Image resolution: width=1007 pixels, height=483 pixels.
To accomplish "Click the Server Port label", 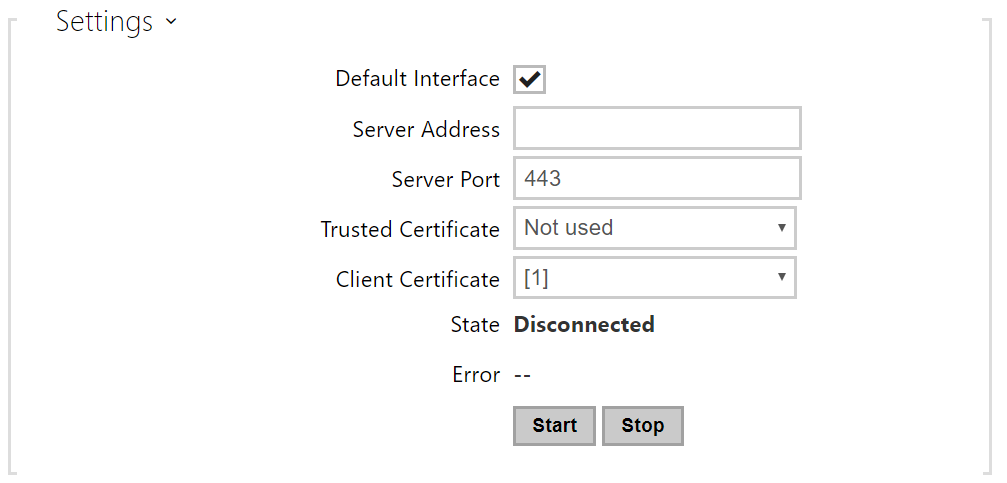I will [x=445, y=180].
